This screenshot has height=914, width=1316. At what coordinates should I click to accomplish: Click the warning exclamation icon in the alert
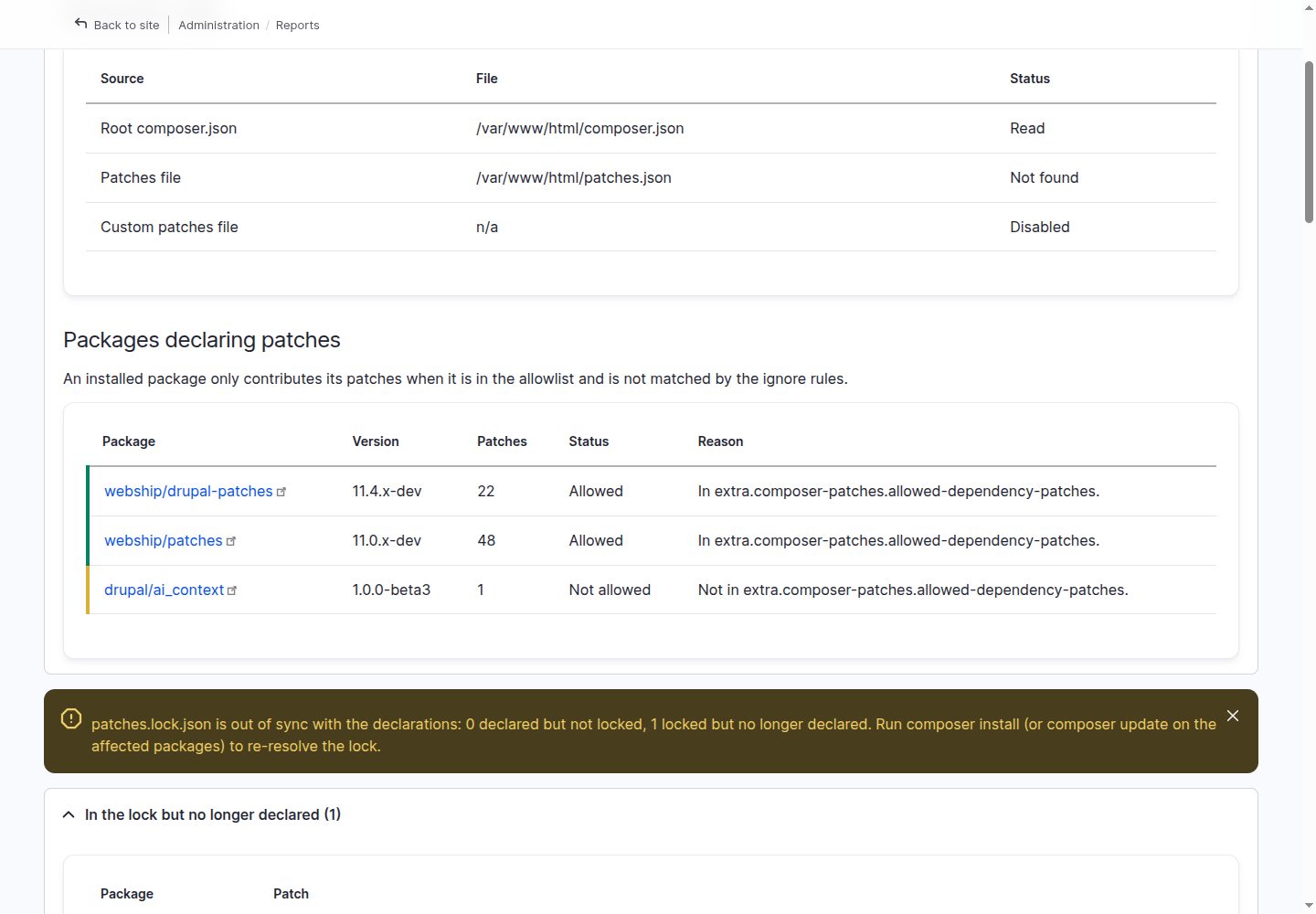[71, 718]
